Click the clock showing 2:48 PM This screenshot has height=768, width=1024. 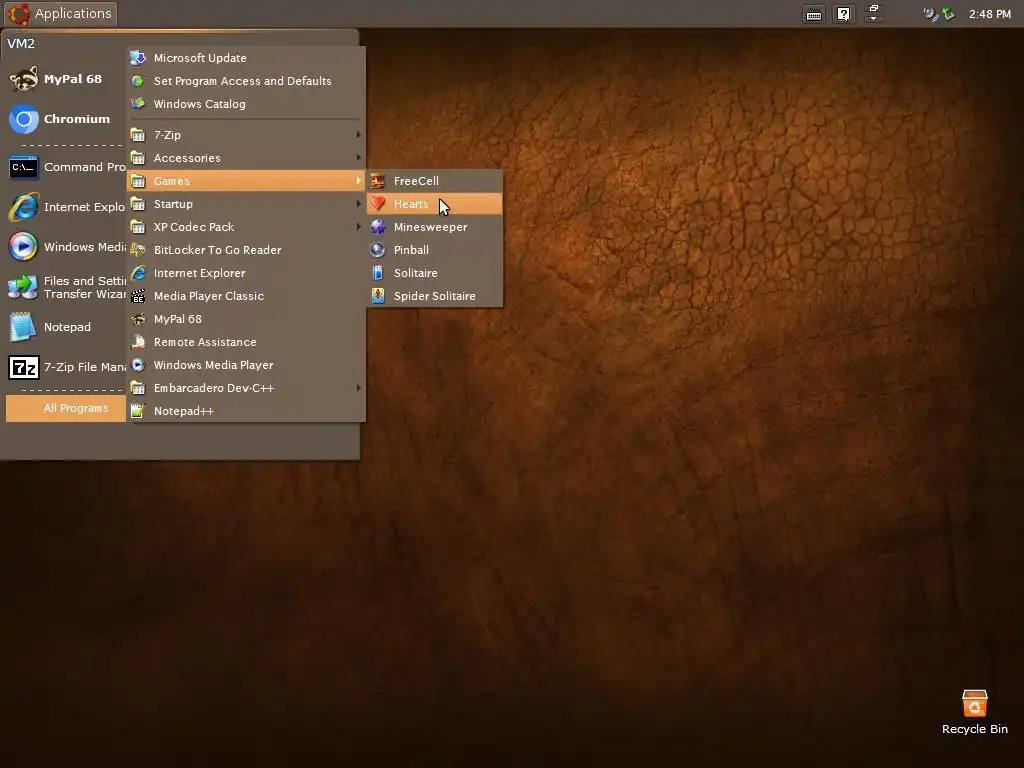click(989, 14)
